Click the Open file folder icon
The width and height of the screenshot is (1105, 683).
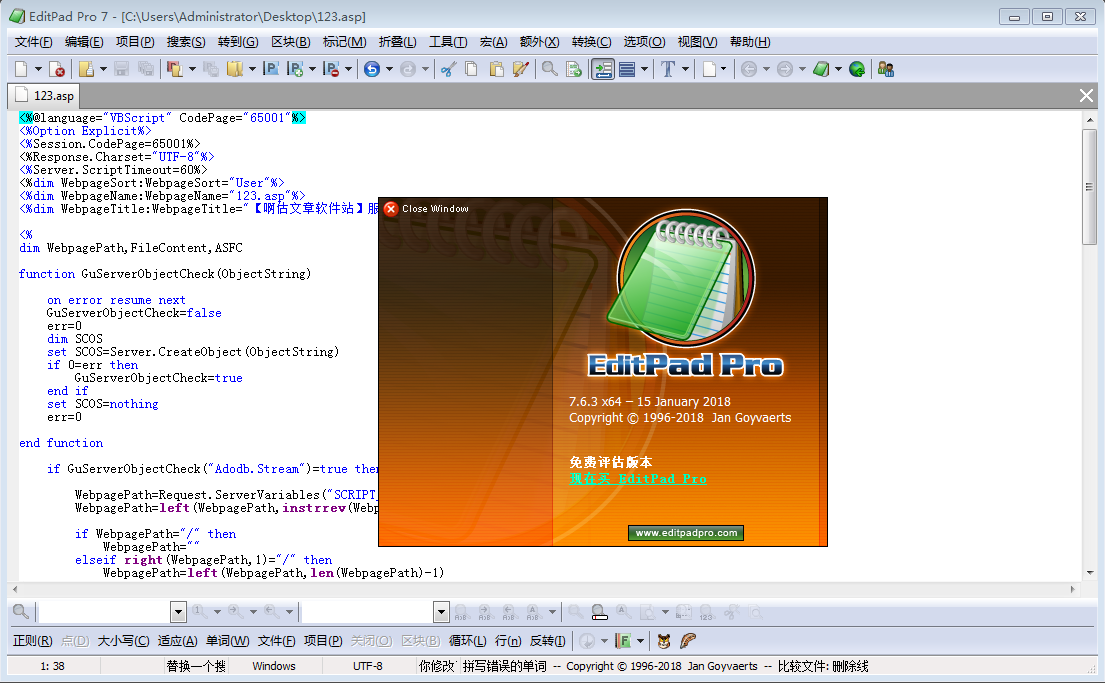point(87,69)
